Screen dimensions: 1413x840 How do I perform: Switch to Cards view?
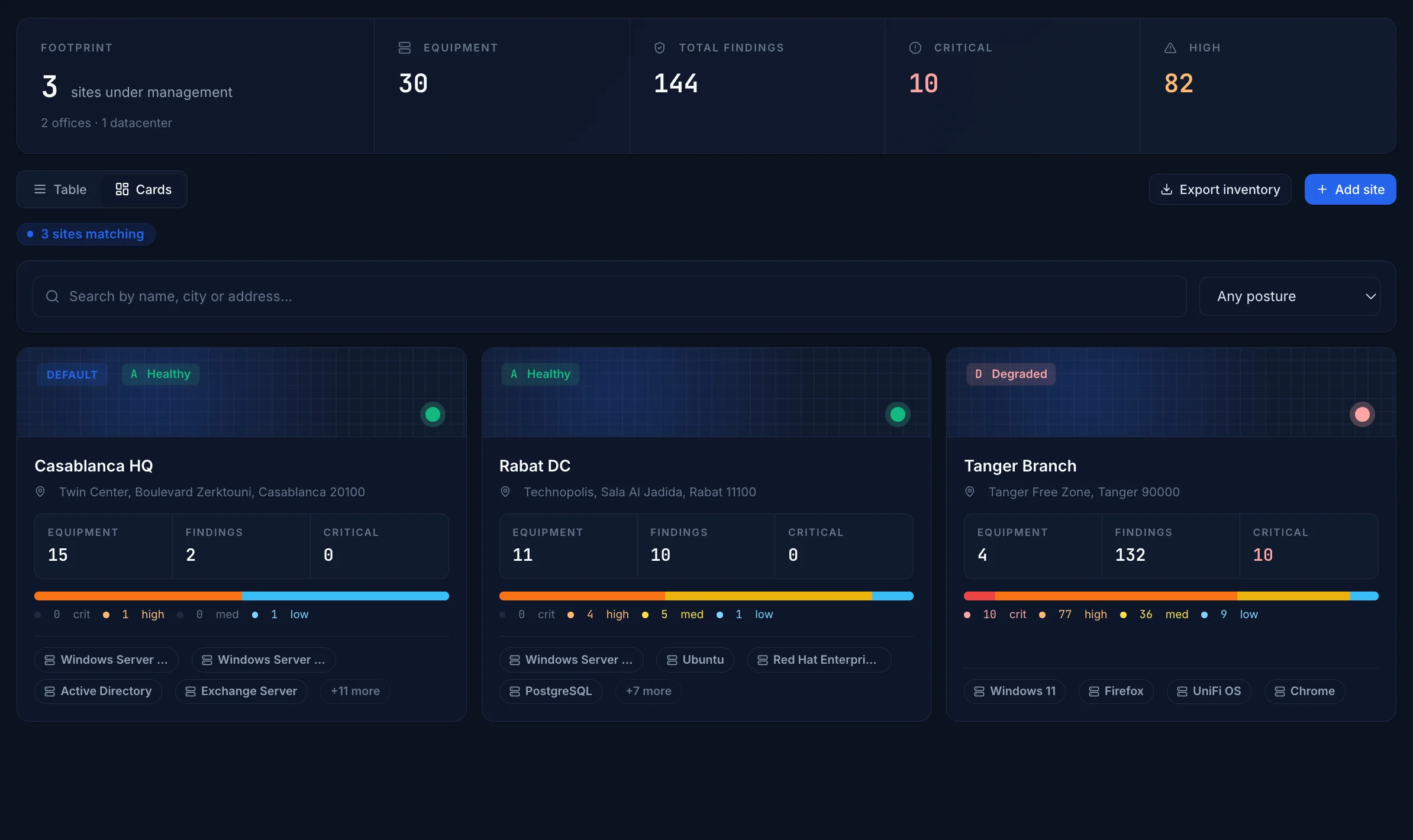click(x=144, y=189)
